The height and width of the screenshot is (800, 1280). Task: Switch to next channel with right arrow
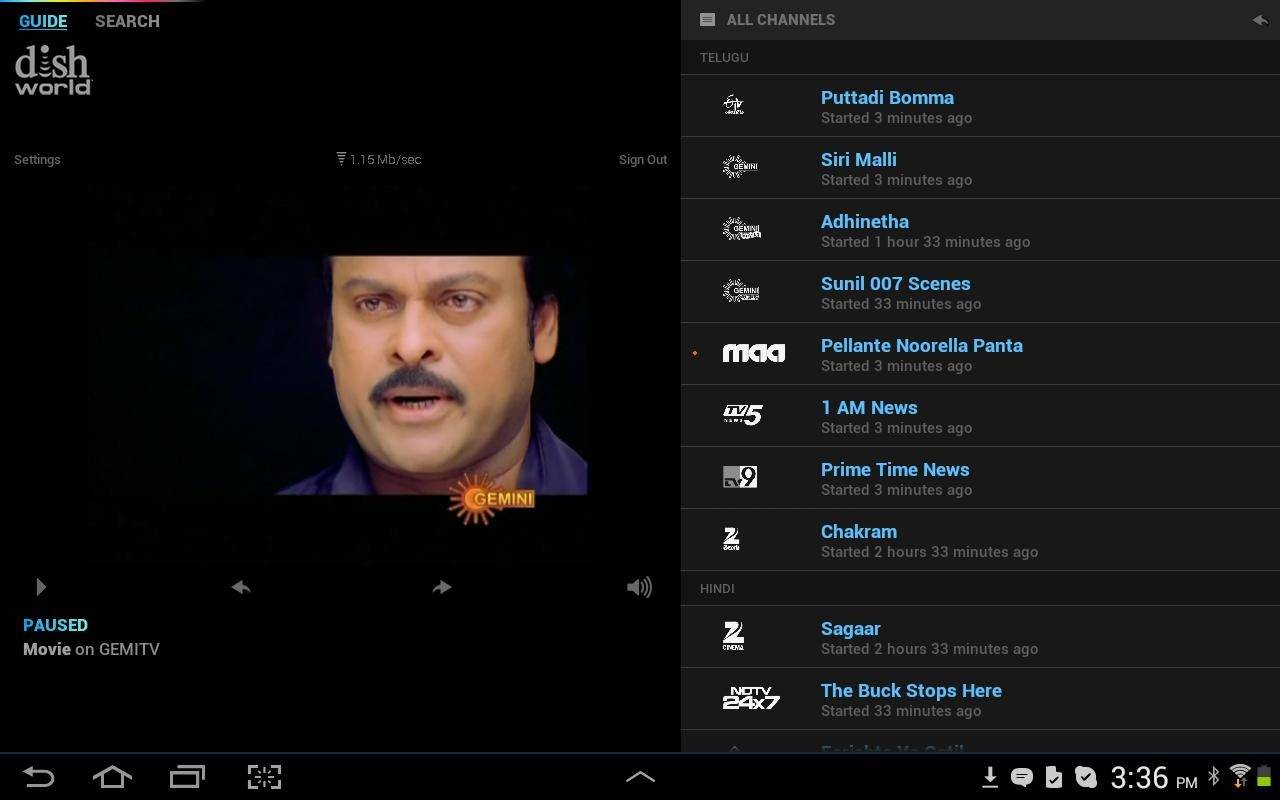tap(442, 587)
